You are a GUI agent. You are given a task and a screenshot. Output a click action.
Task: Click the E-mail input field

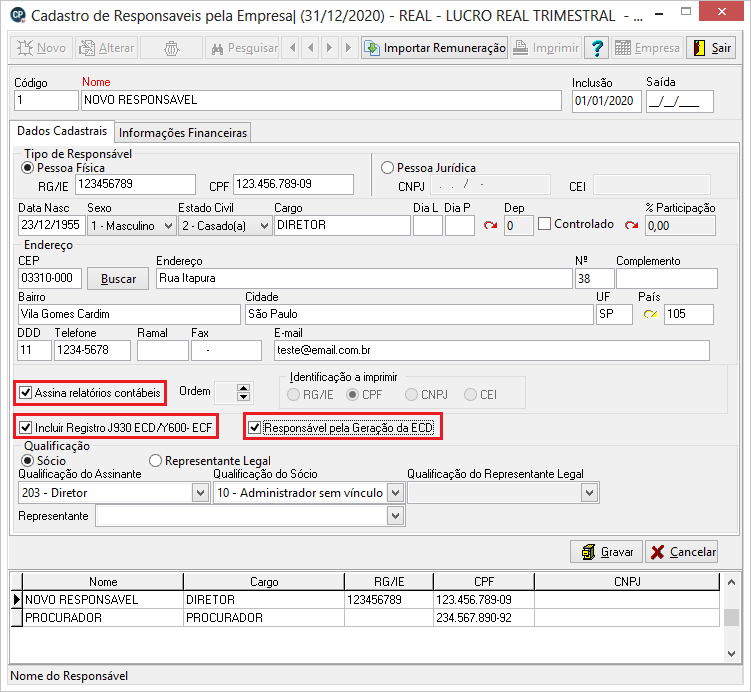[x=492, y=351]
